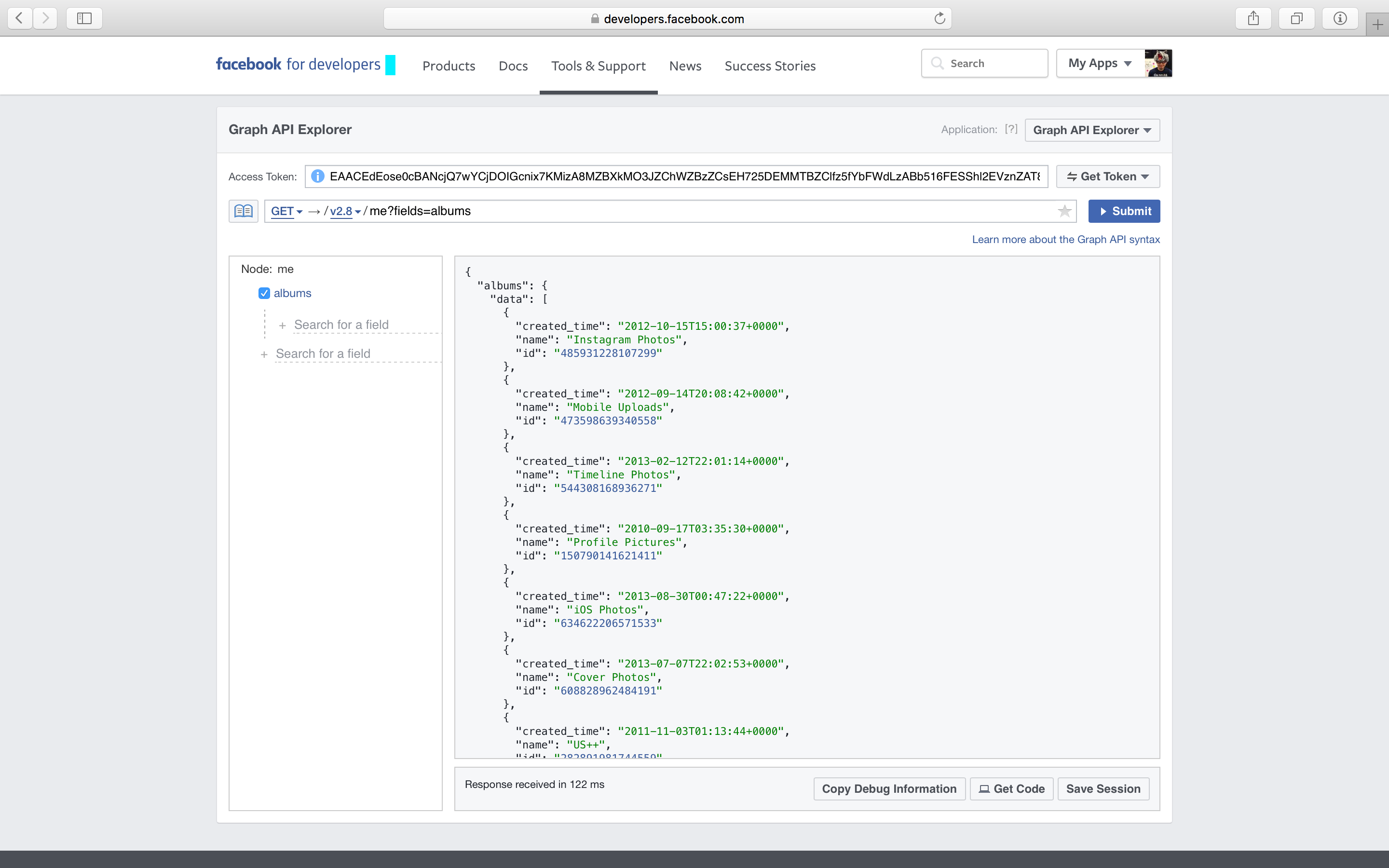Go to the News section
Screen dimensions: 1389x868
point(685,66)
